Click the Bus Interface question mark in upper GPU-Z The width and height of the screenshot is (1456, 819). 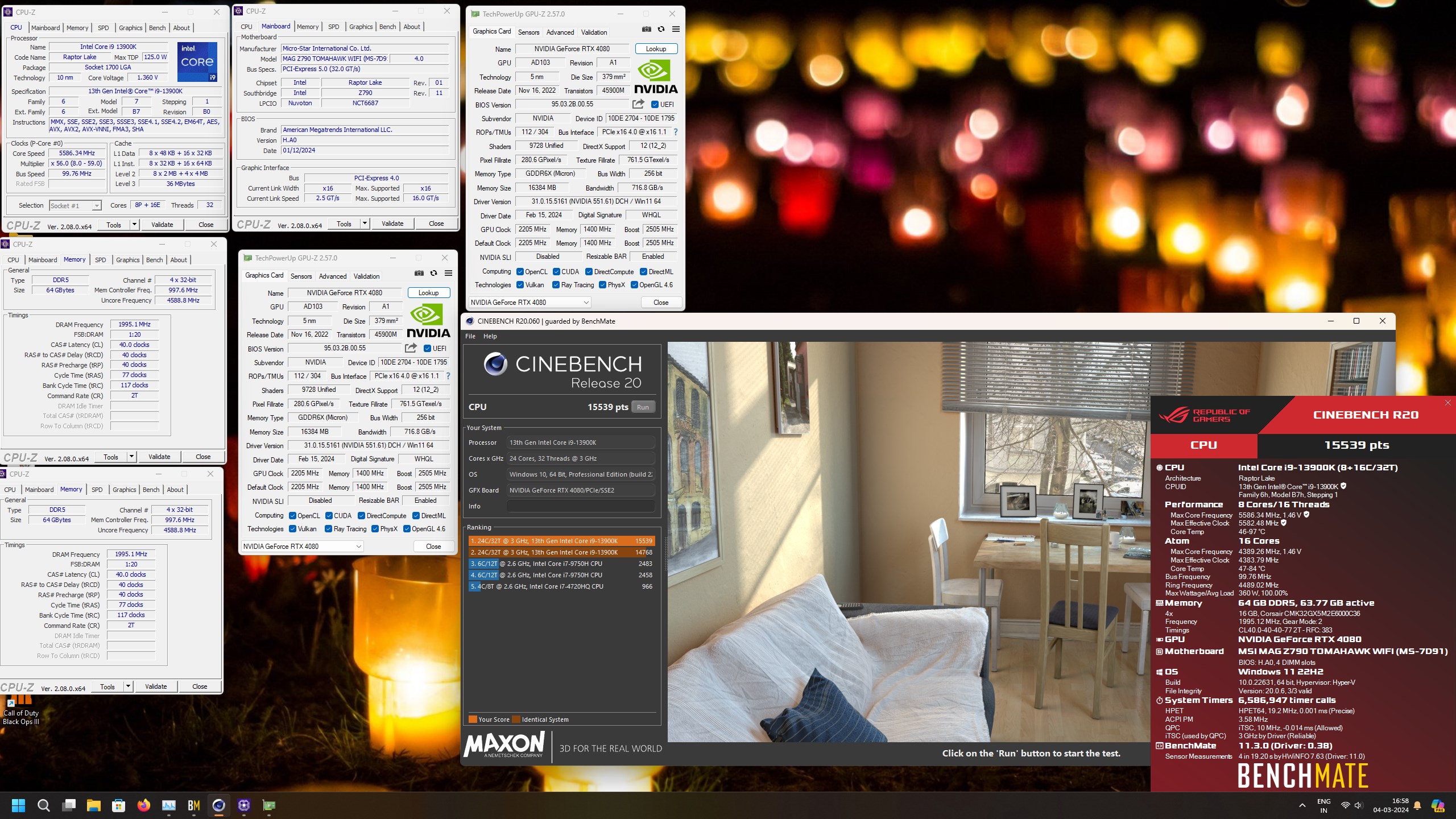675,132
